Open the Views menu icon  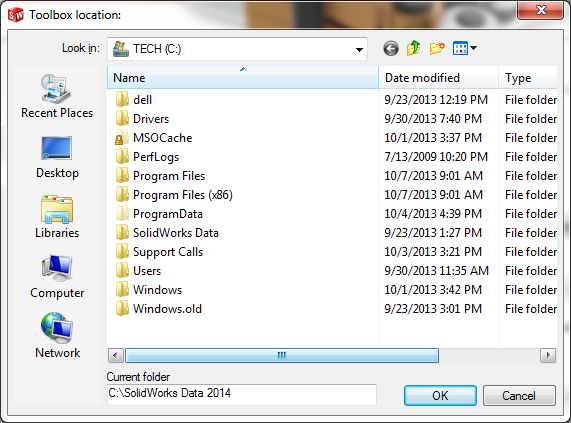460,48
